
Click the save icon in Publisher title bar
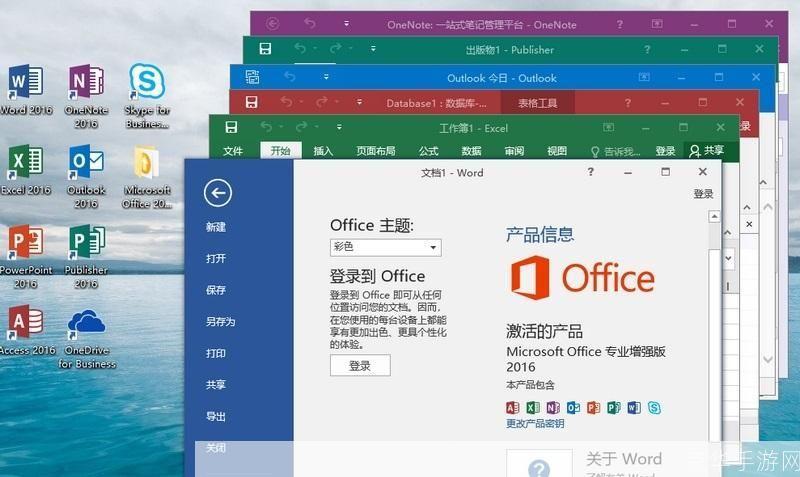[x=265, y=49]
